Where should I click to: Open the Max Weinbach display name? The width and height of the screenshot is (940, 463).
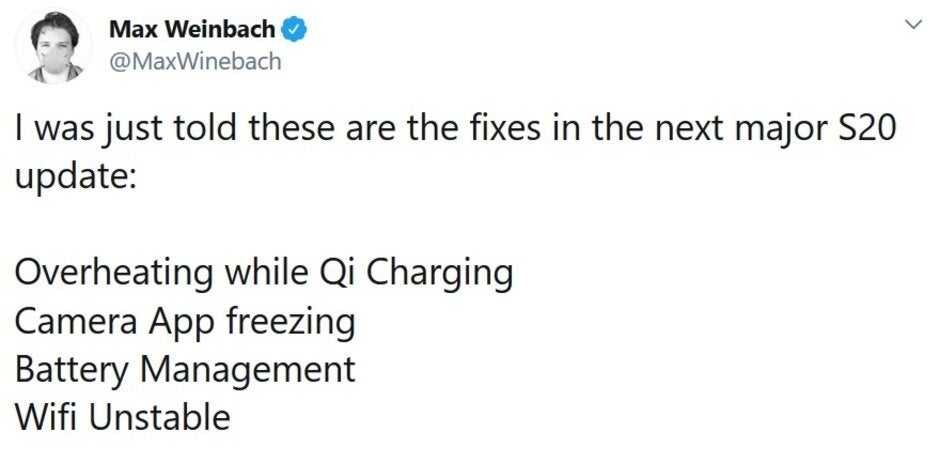[x=192, y=30]
